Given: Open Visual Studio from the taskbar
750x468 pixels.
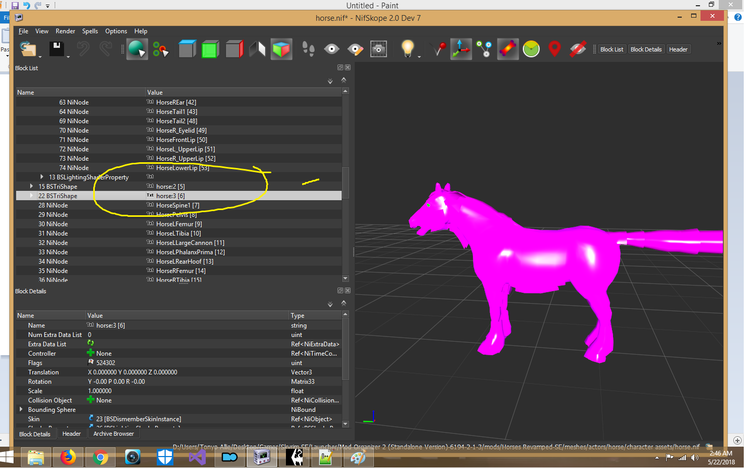Looking at the screenshot, I should coord(197,457).
